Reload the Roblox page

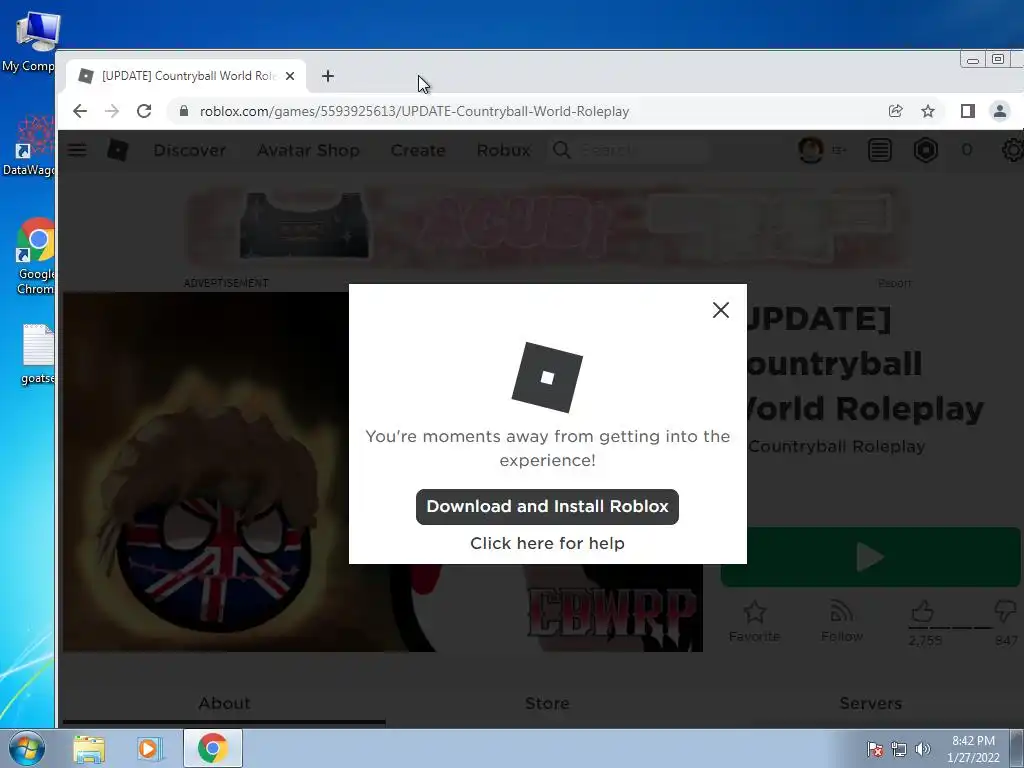[x=144, y=111]
